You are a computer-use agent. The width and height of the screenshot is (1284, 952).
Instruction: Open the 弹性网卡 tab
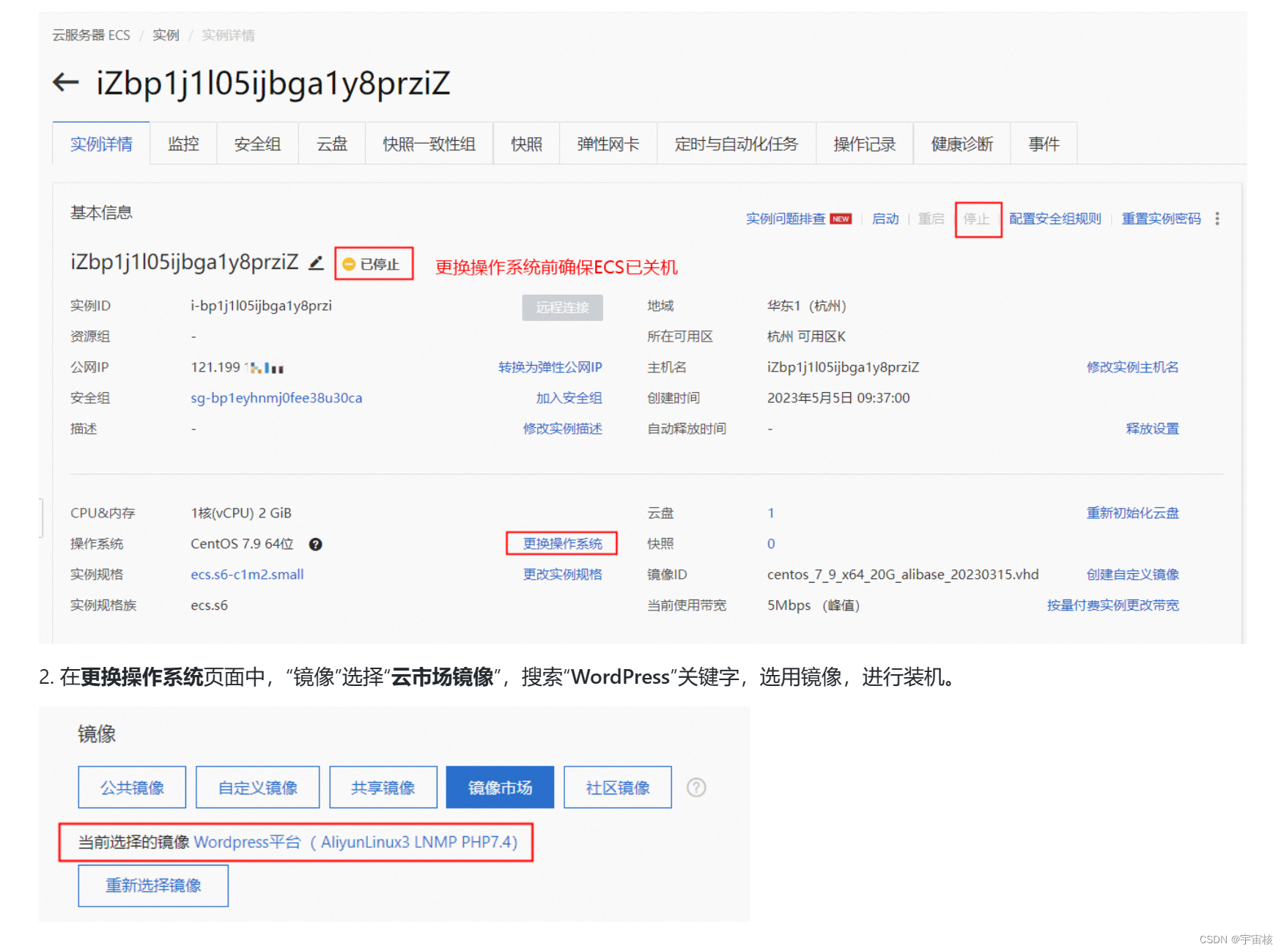pyautogui.click(x=608, y=144)
